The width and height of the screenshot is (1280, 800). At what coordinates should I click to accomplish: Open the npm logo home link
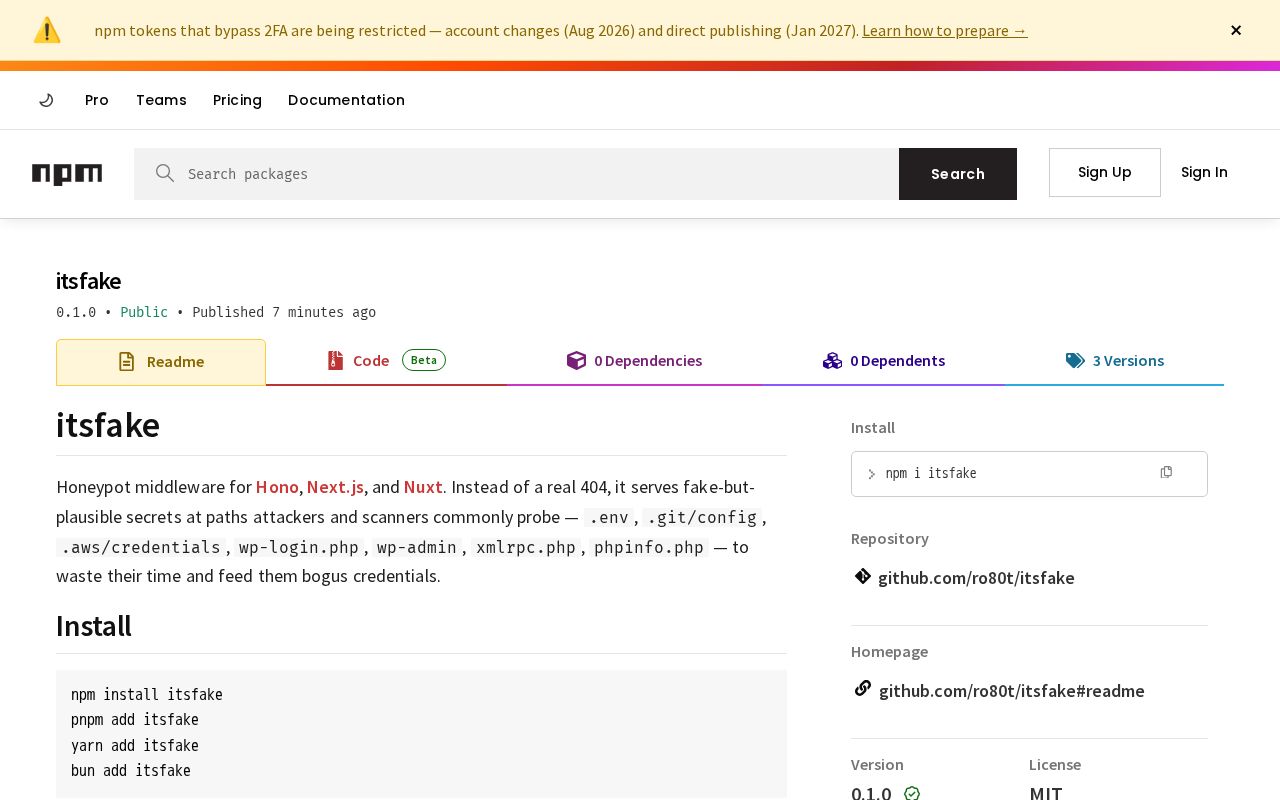67,174
